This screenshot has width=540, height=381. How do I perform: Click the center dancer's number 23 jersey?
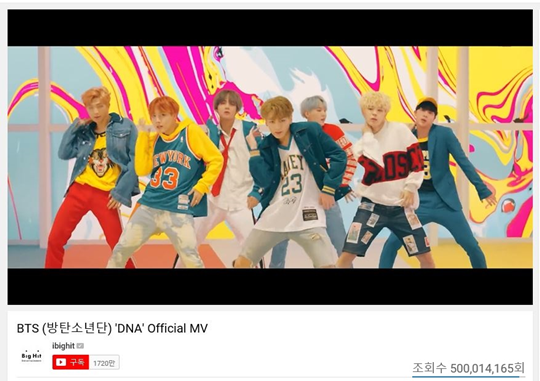293,186
